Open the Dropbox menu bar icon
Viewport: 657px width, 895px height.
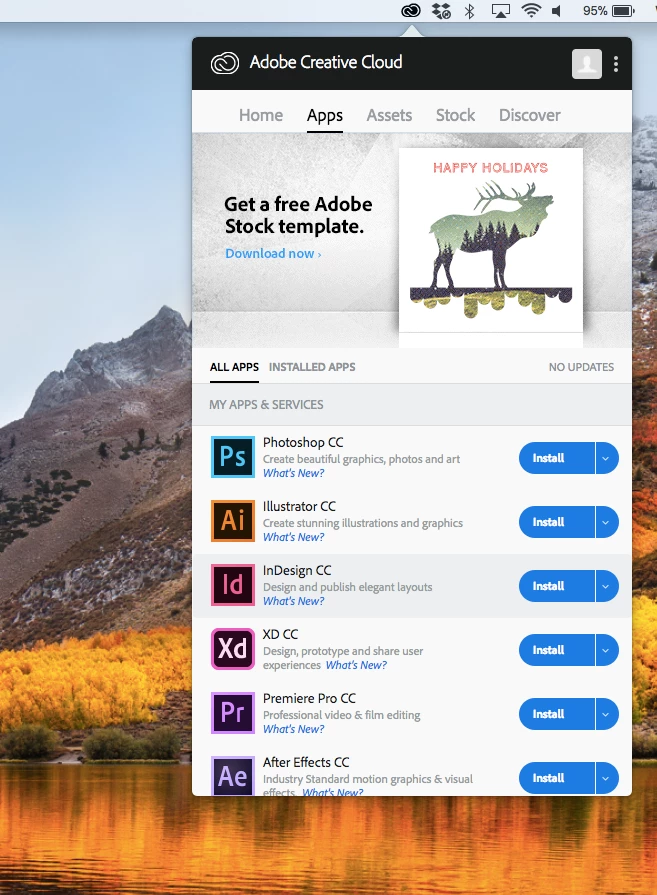(x=441, y=11)
